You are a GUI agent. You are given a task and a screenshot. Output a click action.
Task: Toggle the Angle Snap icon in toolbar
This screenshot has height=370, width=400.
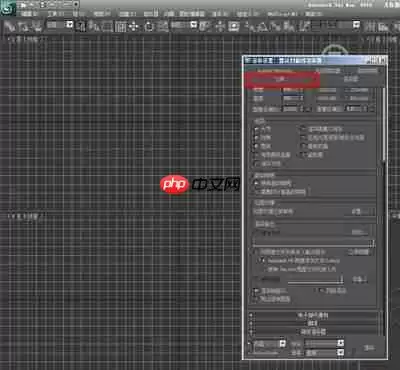click(263, 27)
